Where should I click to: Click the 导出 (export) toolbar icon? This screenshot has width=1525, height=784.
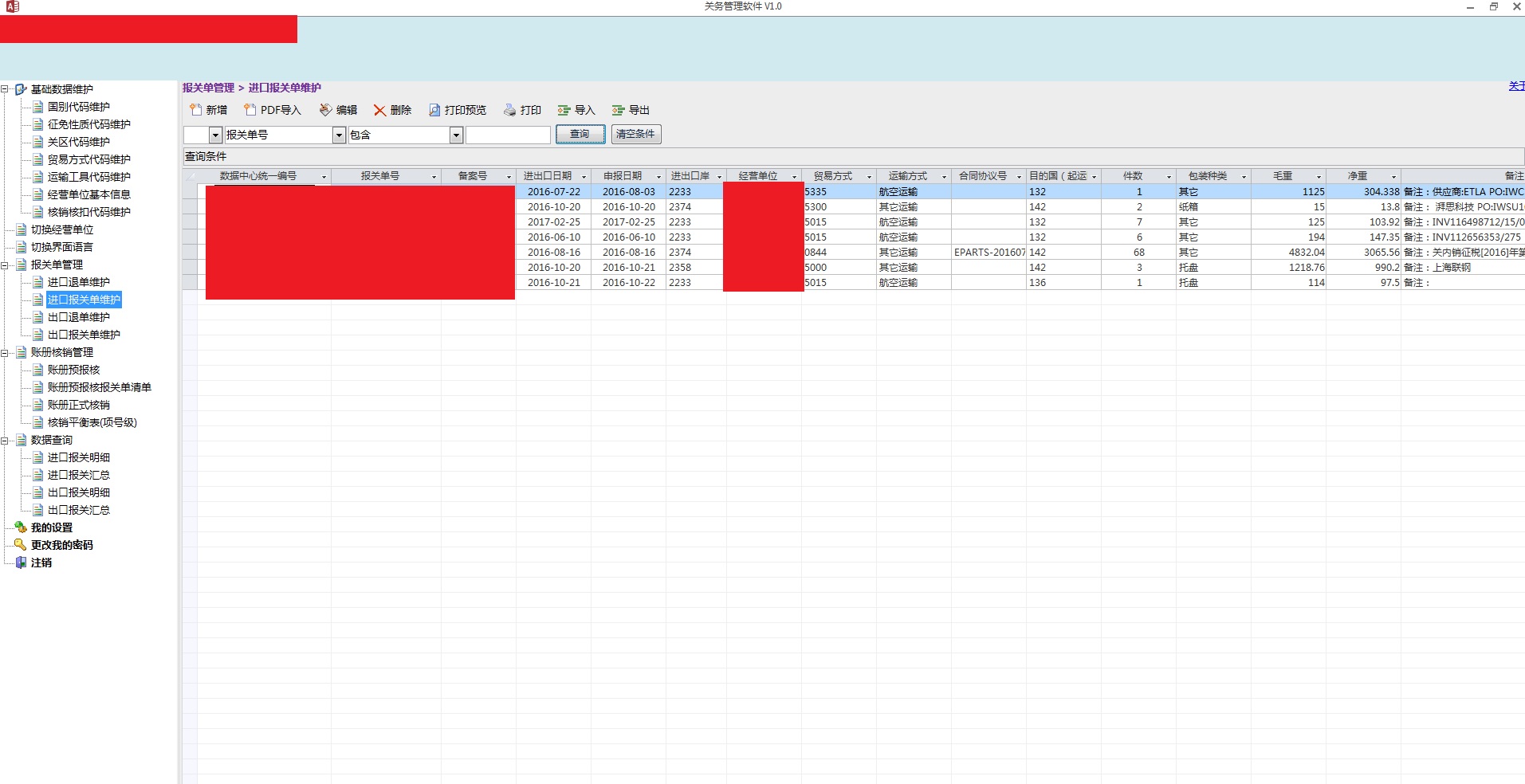click(x=618, y=110)
